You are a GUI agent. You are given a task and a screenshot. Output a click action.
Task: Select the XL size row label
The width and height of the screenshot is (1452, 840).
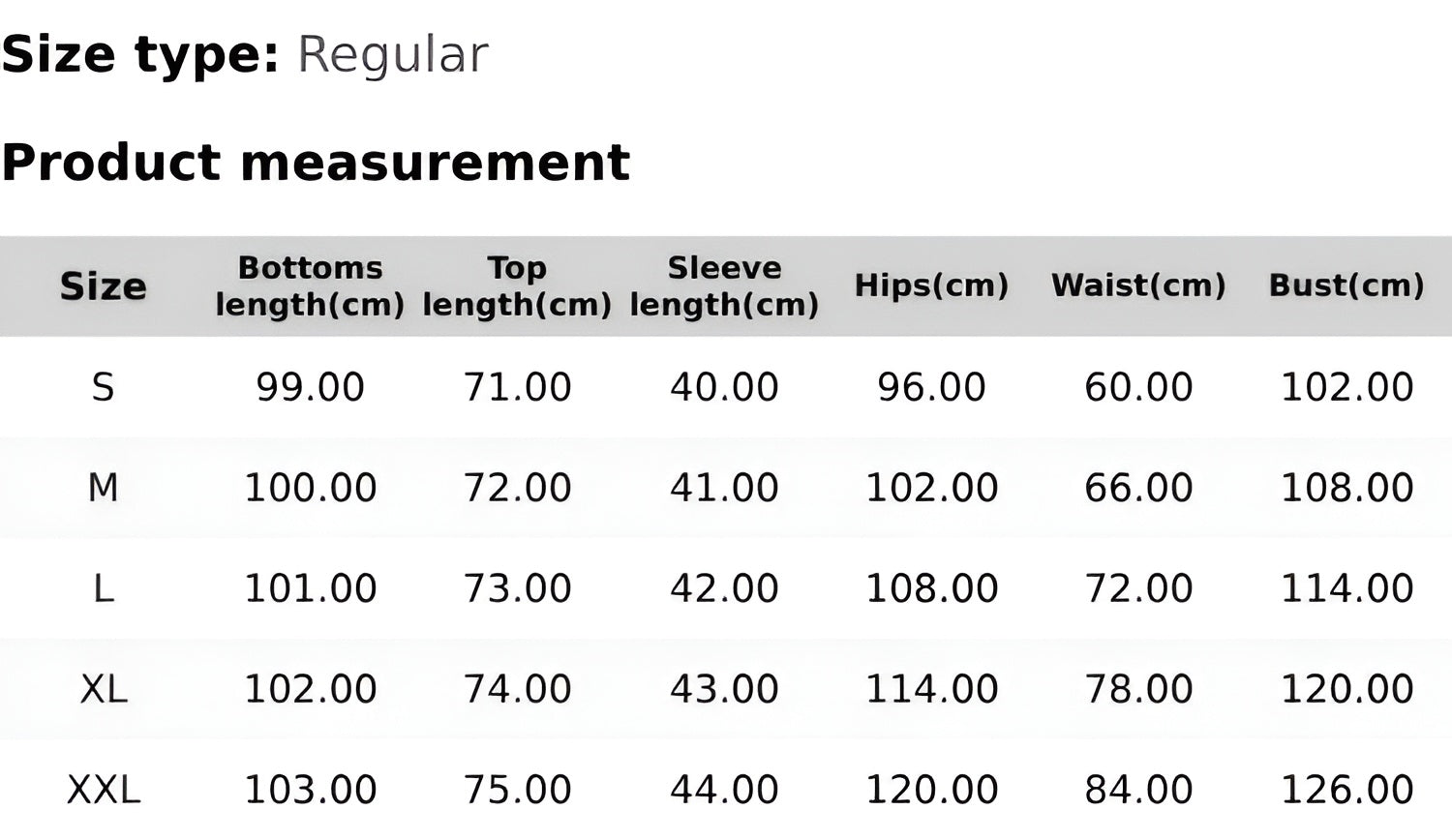(x=103, y=689)
